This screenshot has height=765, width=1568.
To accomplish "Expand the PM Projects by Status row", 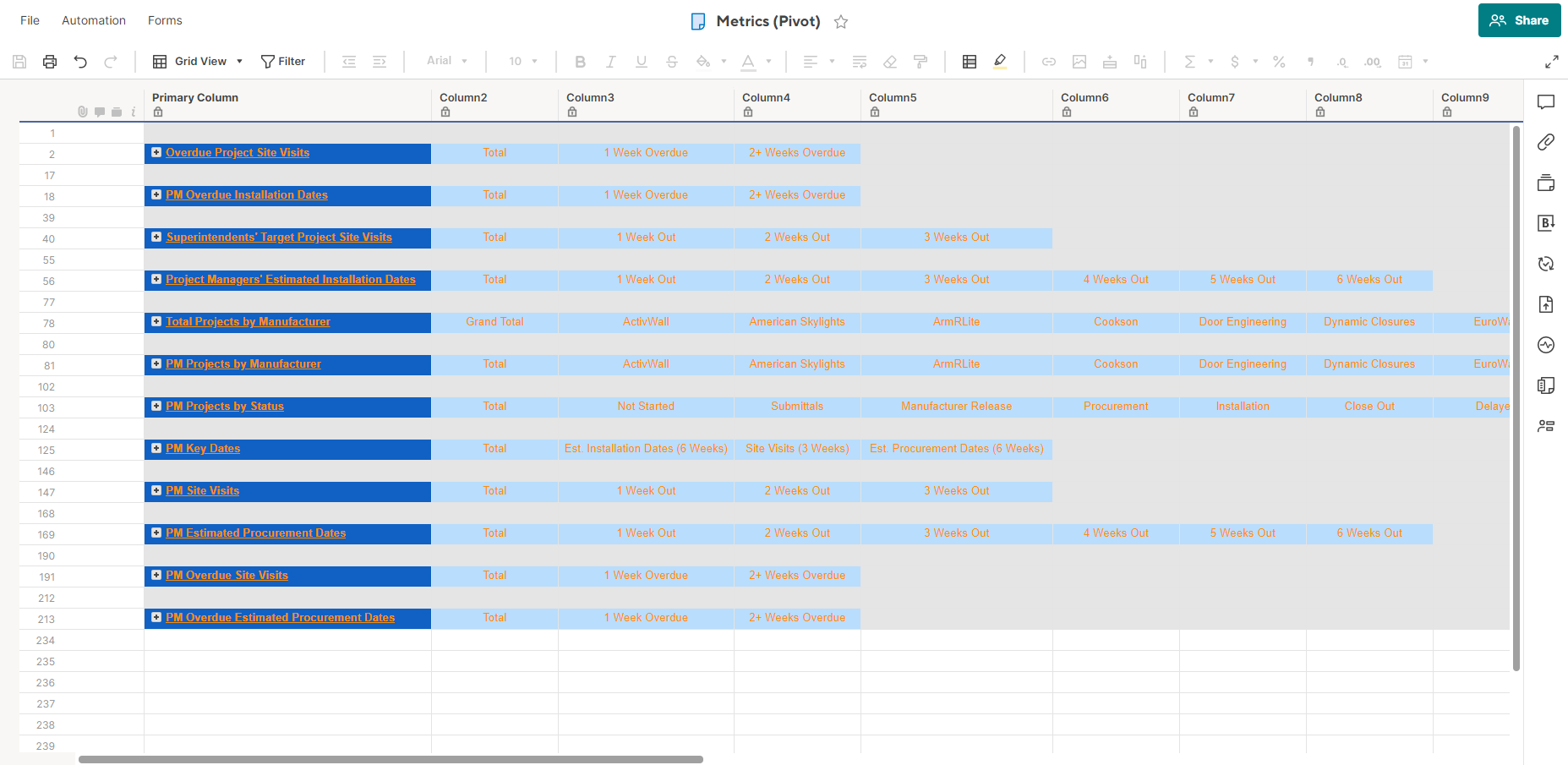I will coord(156,406).
